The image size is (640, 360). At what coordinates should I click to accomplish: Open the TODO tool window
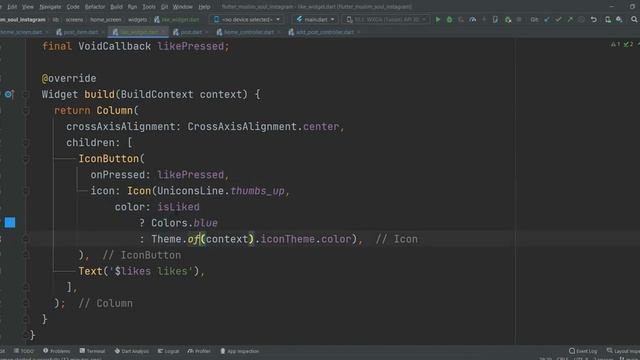[x=24, y=351]
